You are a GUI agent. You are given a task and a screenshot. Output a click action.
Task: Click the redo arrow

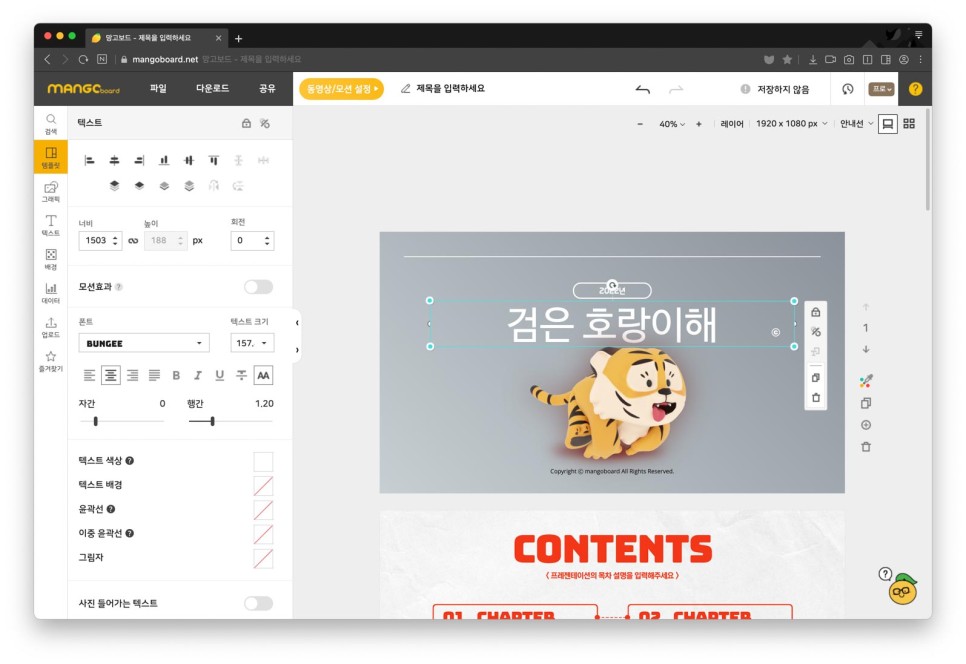tap(676, 90)
